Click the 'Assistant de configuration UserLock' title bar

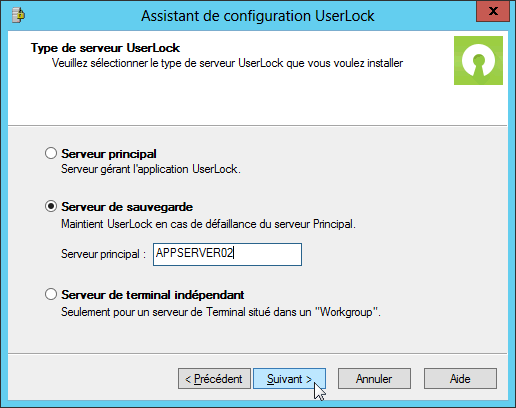pos(258,16)
